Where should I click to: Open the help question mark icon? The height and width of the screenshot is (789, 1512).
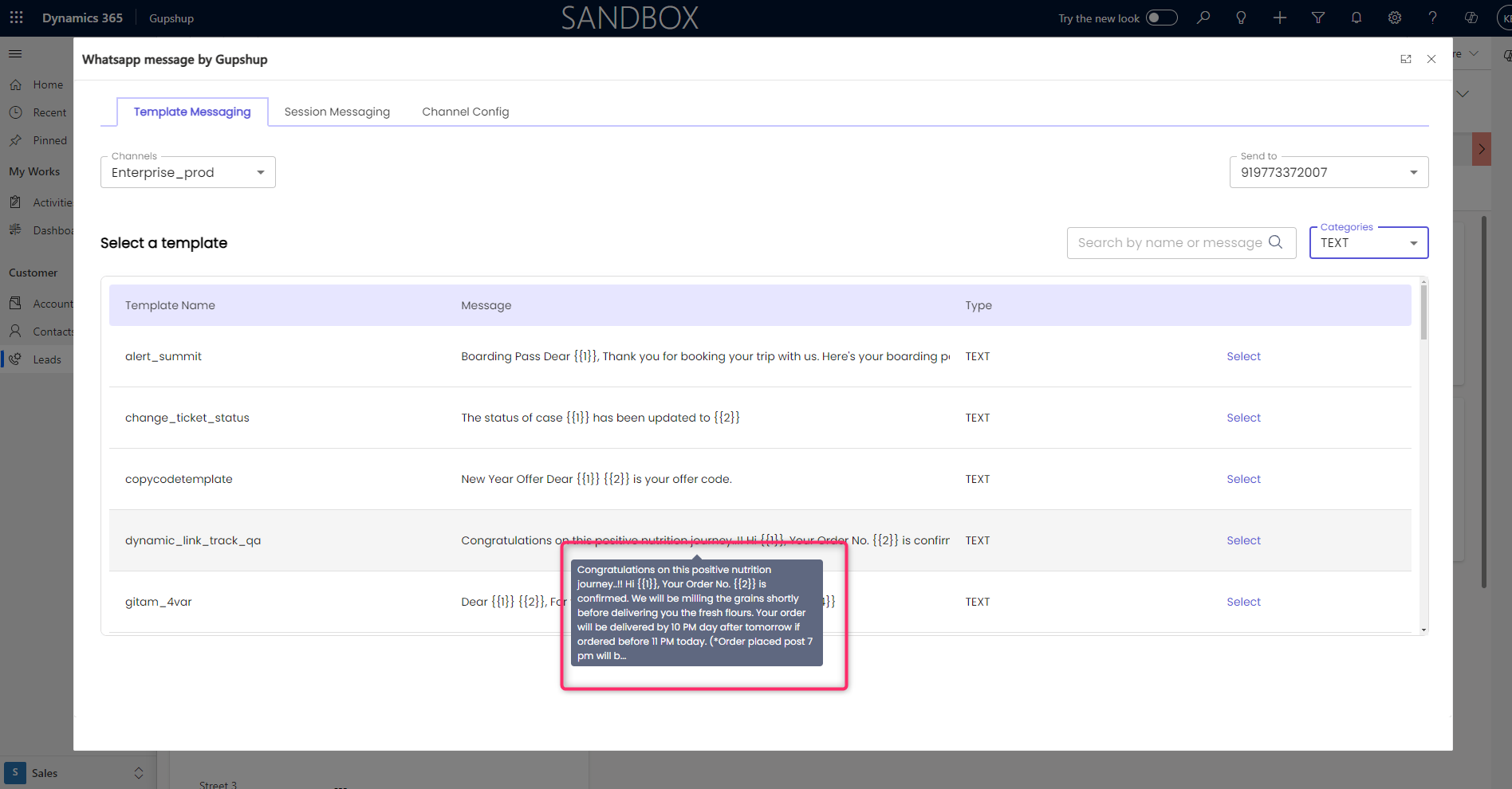click(1433, 18)
